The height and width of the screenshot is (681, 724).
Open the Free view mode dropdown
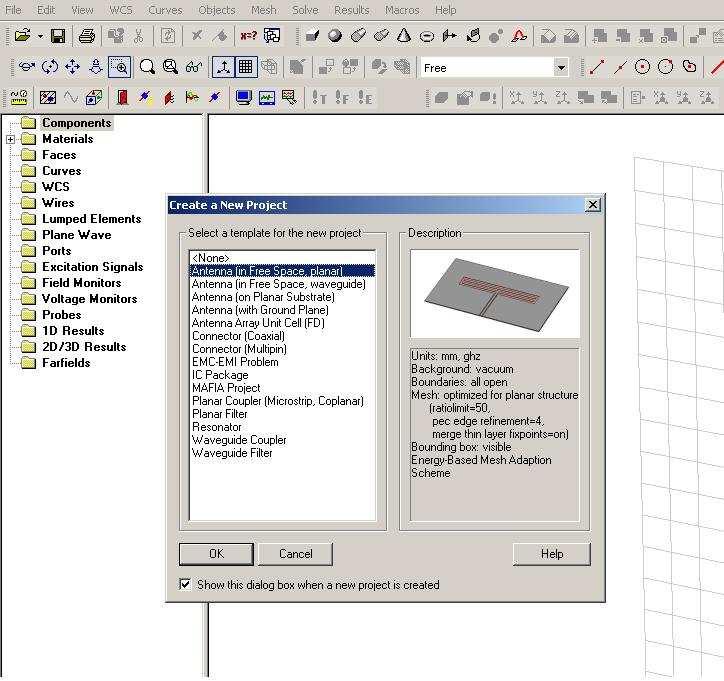point(561,68)
